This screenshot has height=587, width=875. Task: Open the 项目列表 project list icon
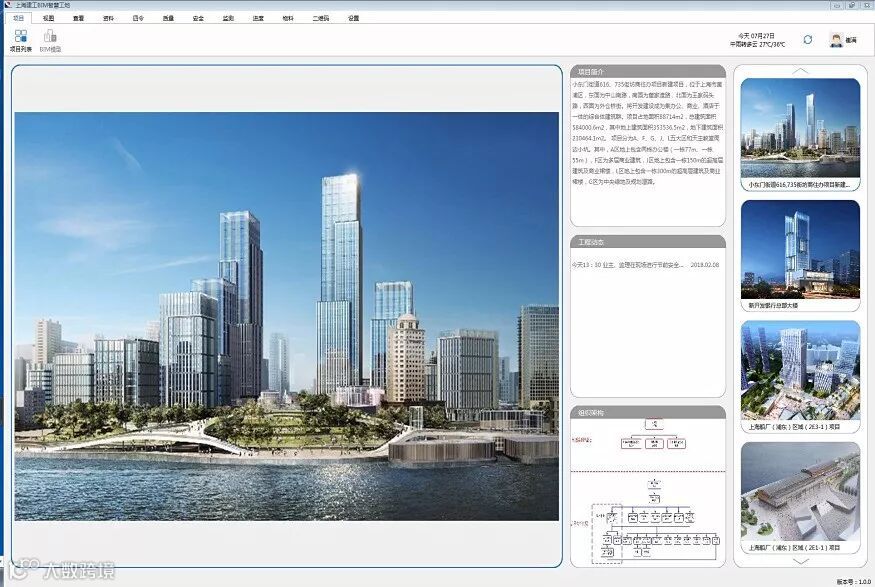click(x=21, y=41)
